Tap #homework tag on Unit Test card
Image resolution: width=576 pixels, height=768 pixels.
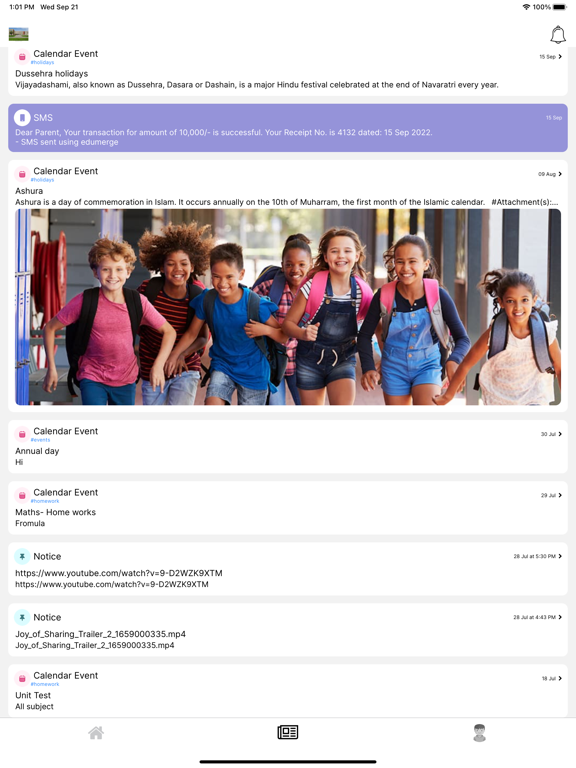click(45, 684)
